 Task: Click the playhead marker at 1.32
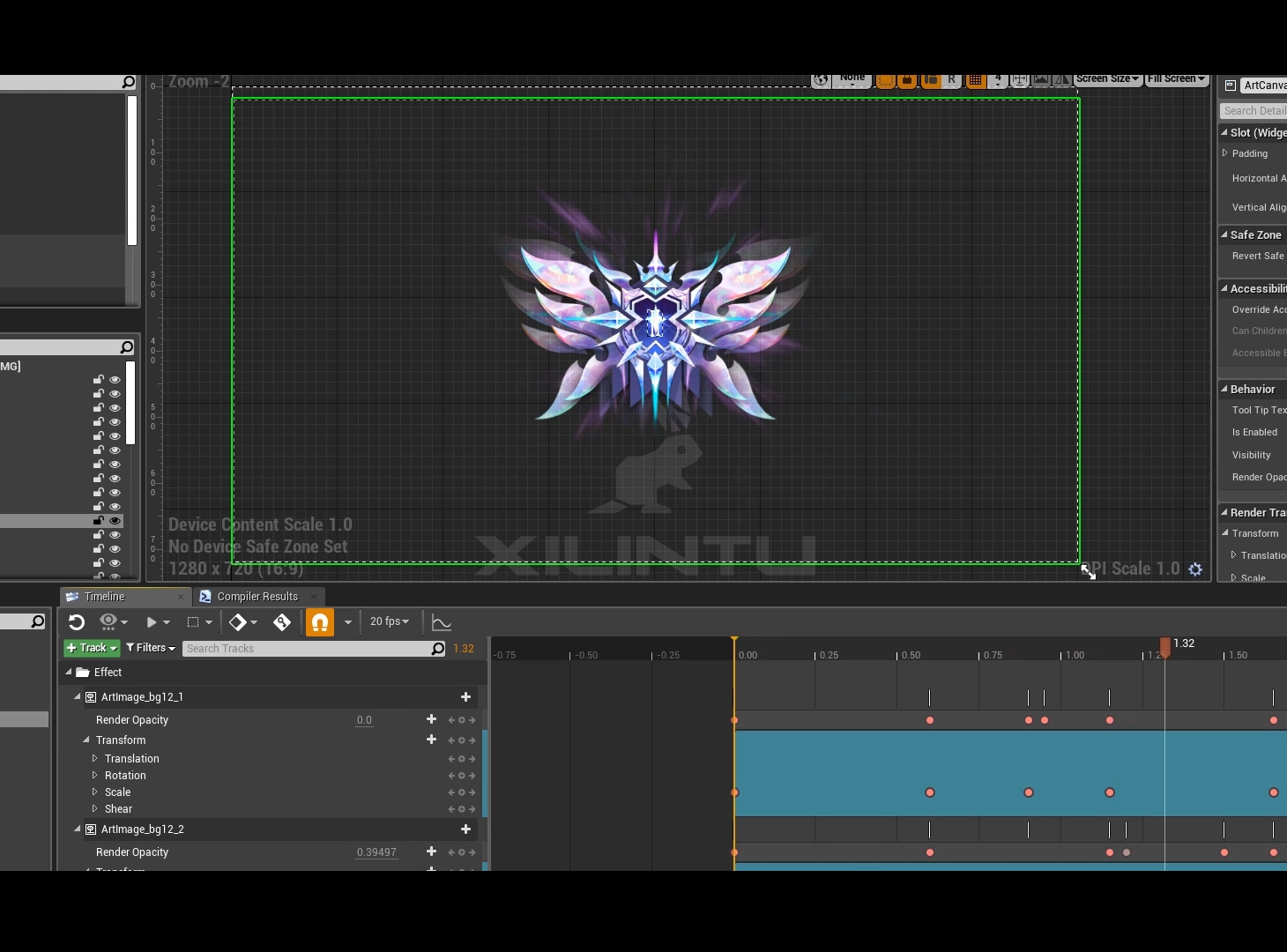tap(1165, 648)
